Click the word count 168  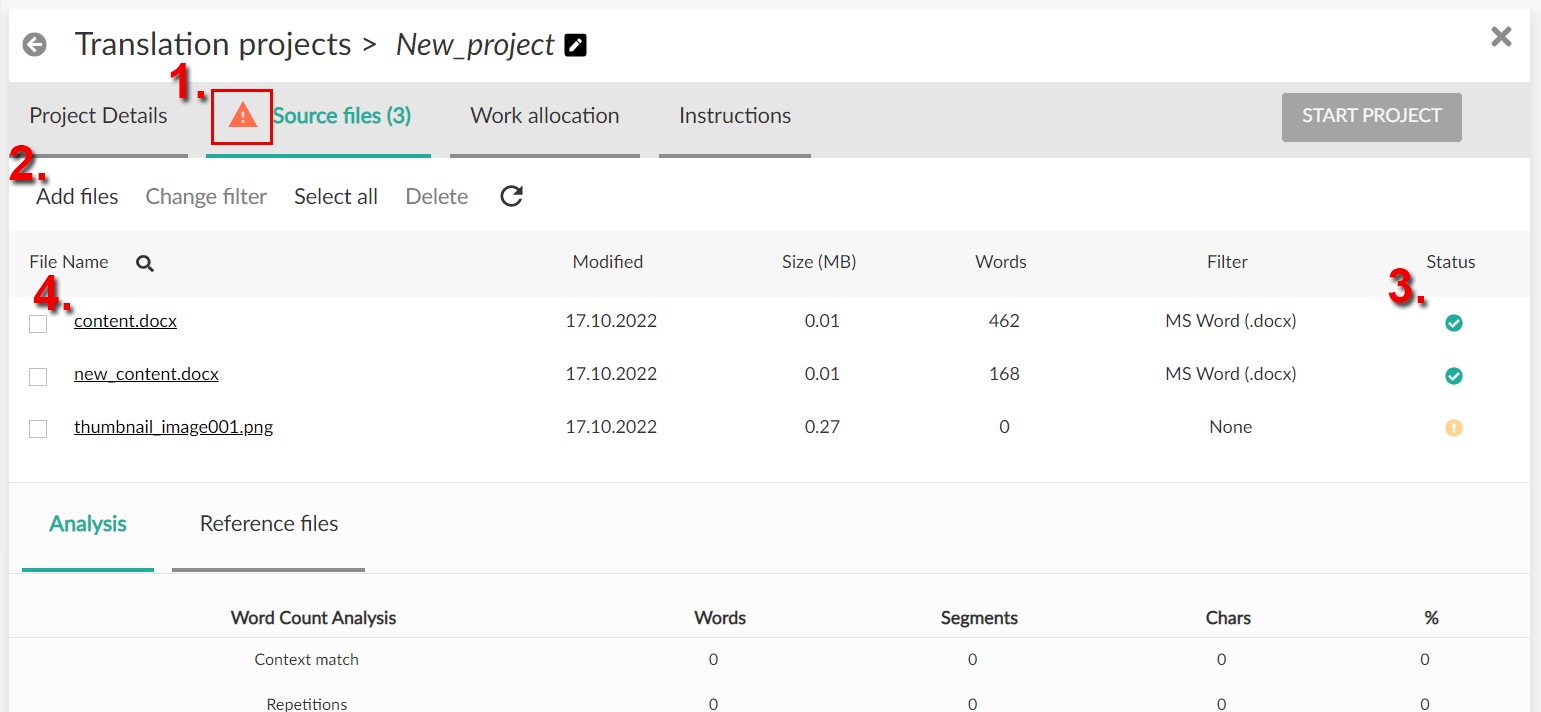(x=1004, y=374)
